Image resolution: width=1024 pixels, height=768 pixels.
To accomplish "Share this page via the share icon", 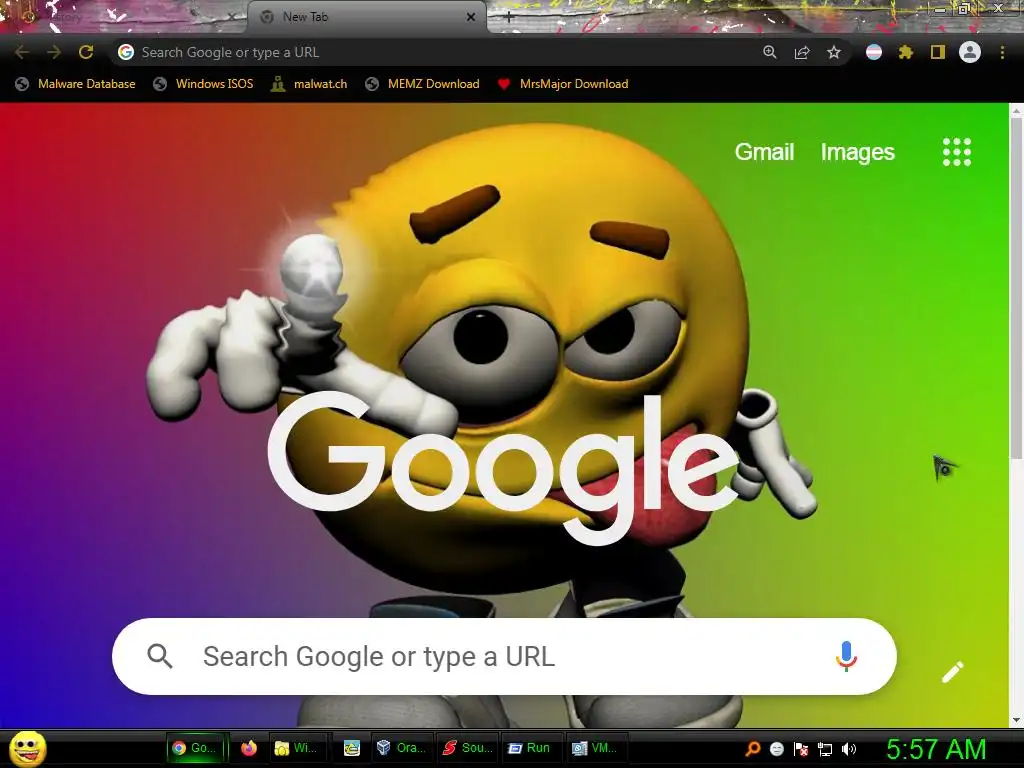I will 802,52.
